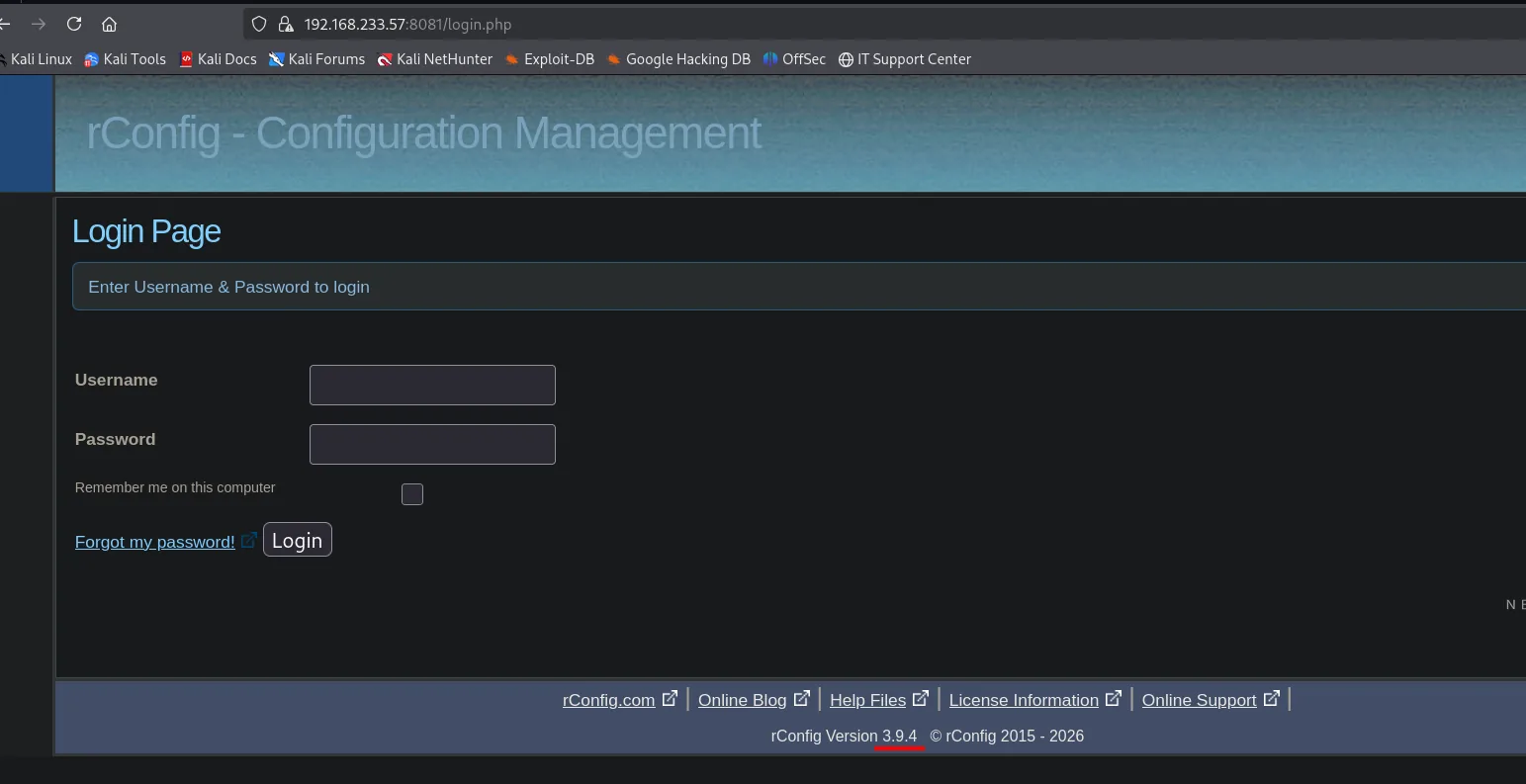This screenshot has height=784, width=1526.
Task: Go to the browser home page icon
Action: (110, 24)
